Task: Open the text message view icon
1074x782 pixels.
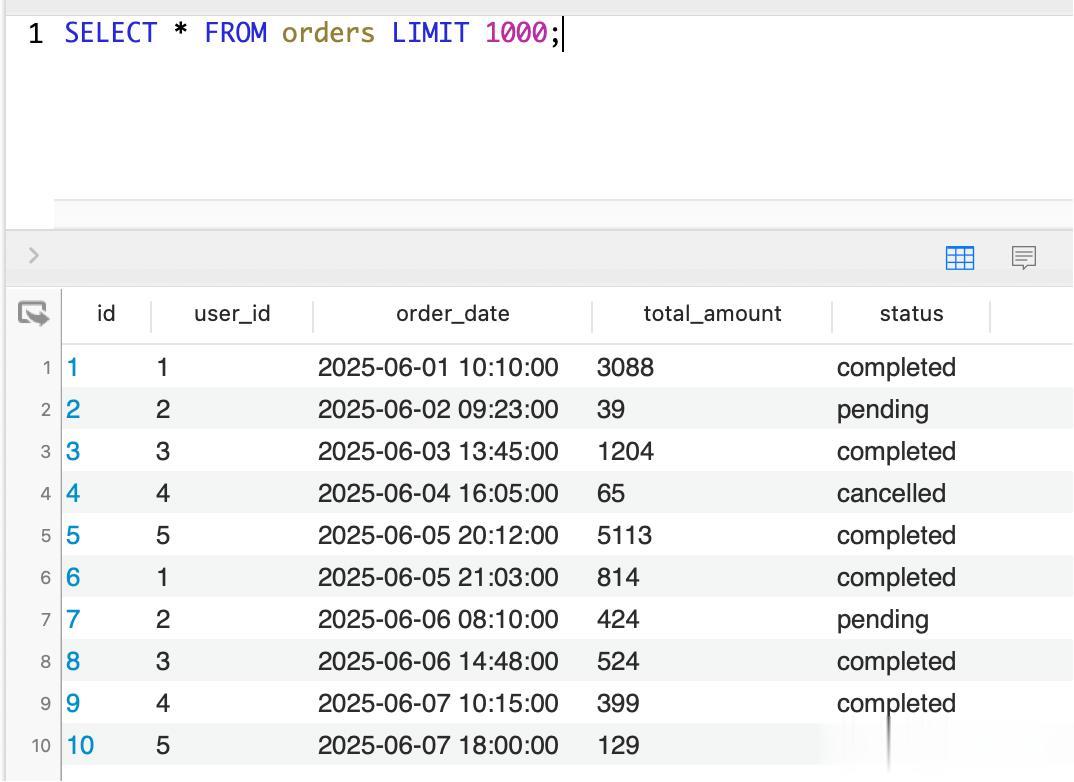Action: pos(1023,257)
